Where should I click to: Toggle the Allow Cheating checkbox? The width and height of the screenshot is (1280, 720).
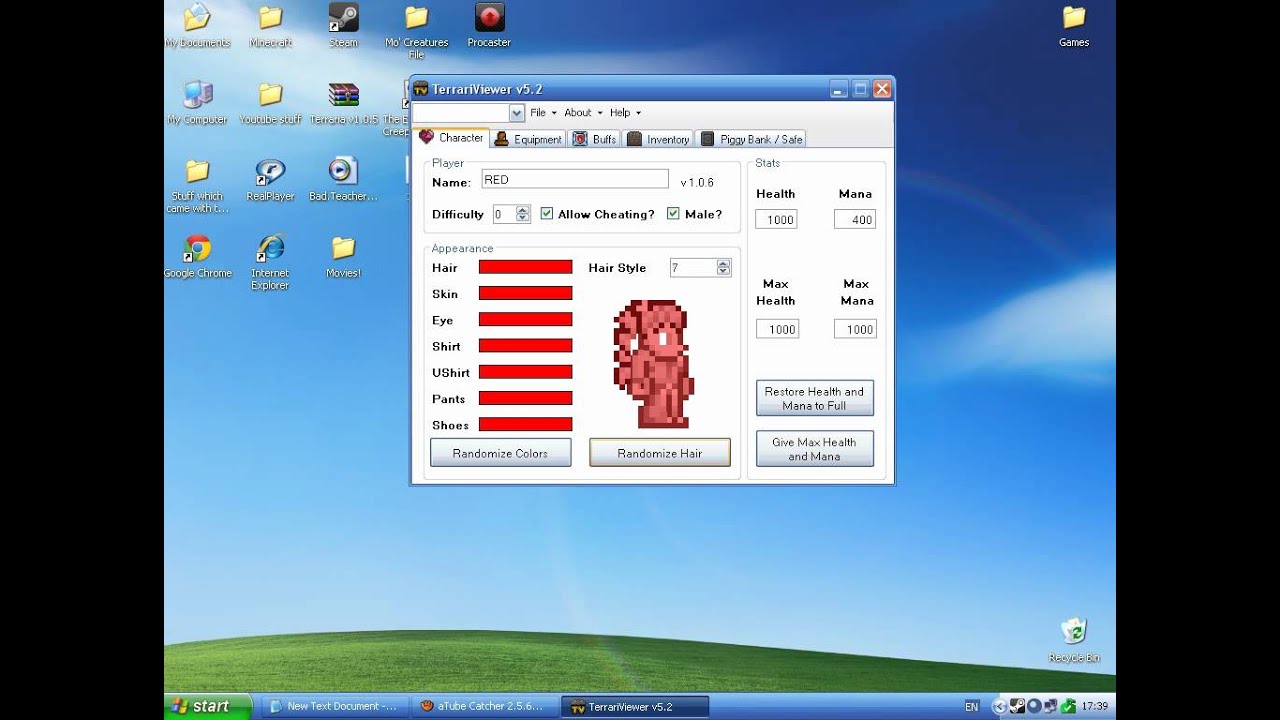547,213
